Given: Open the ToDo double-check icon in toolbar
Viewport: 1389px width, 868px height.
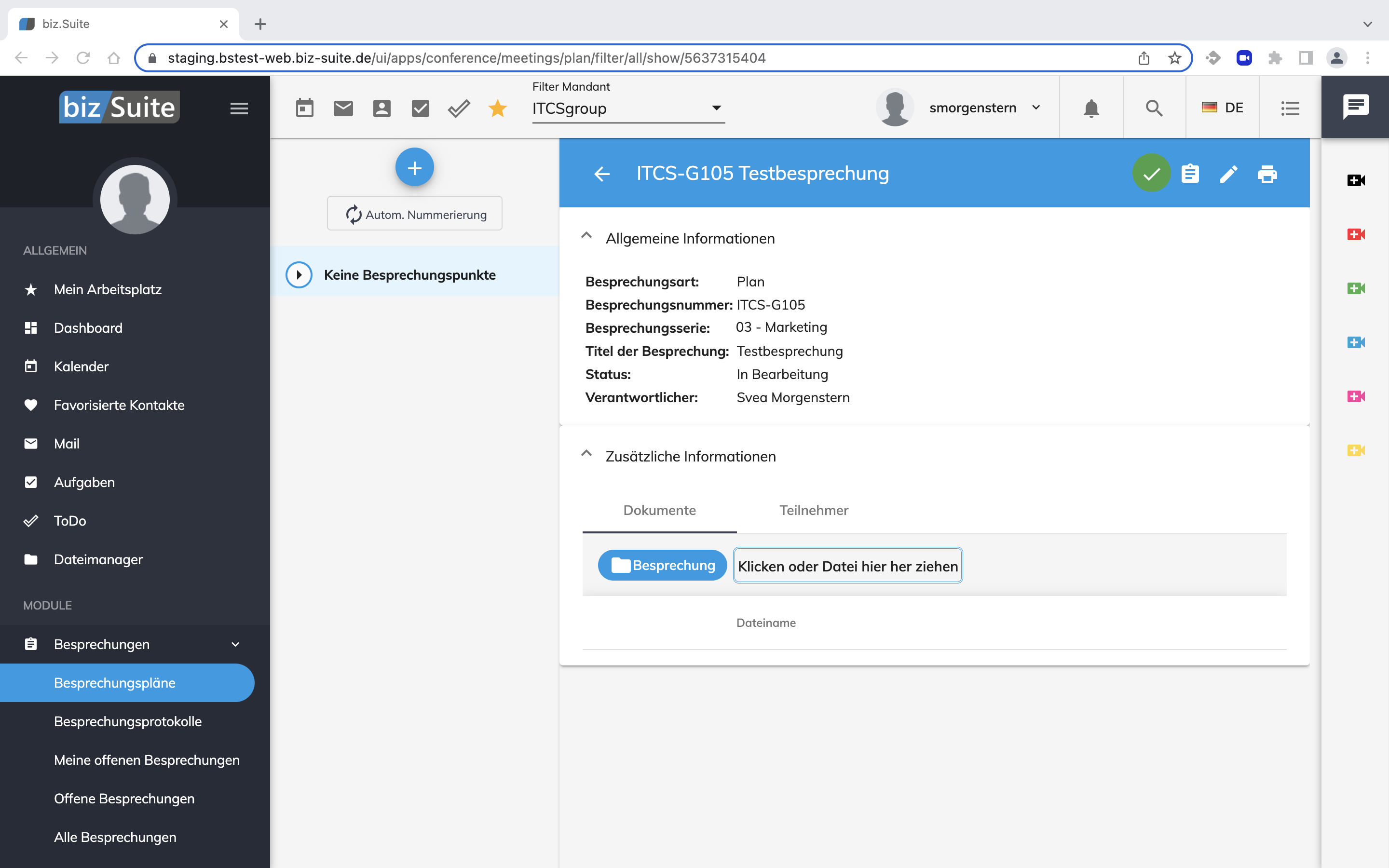Looking at the screenshot, I should pos(459,108).
